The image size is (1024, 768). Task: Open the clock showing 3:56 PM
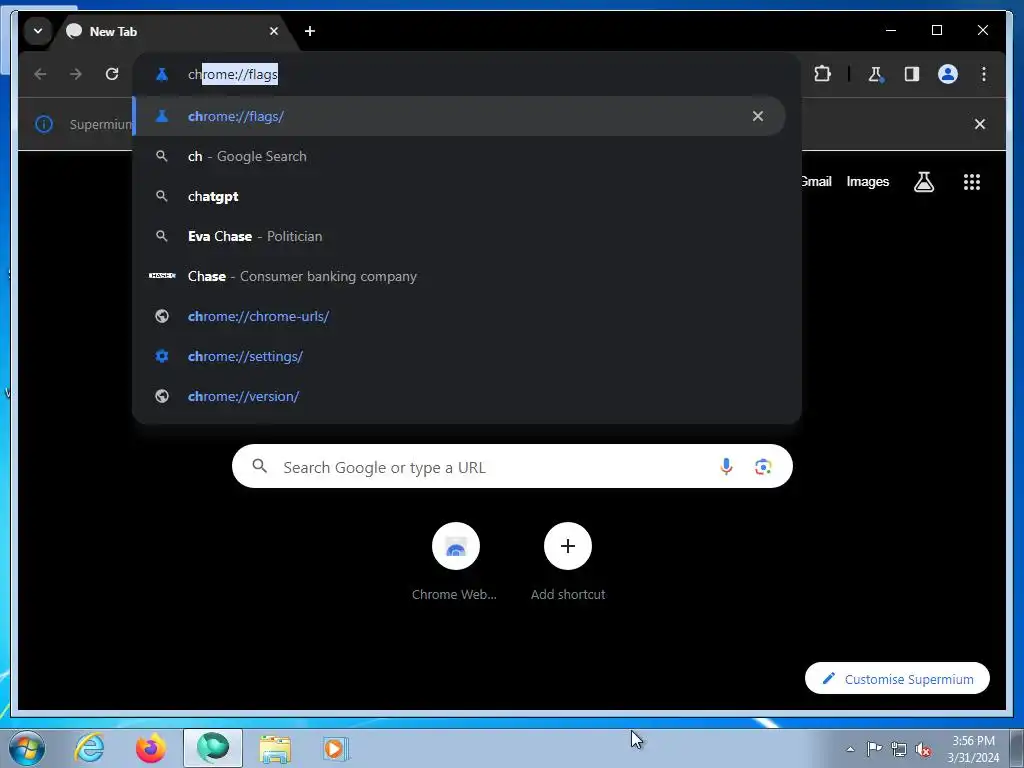click(x=973, y=749)
